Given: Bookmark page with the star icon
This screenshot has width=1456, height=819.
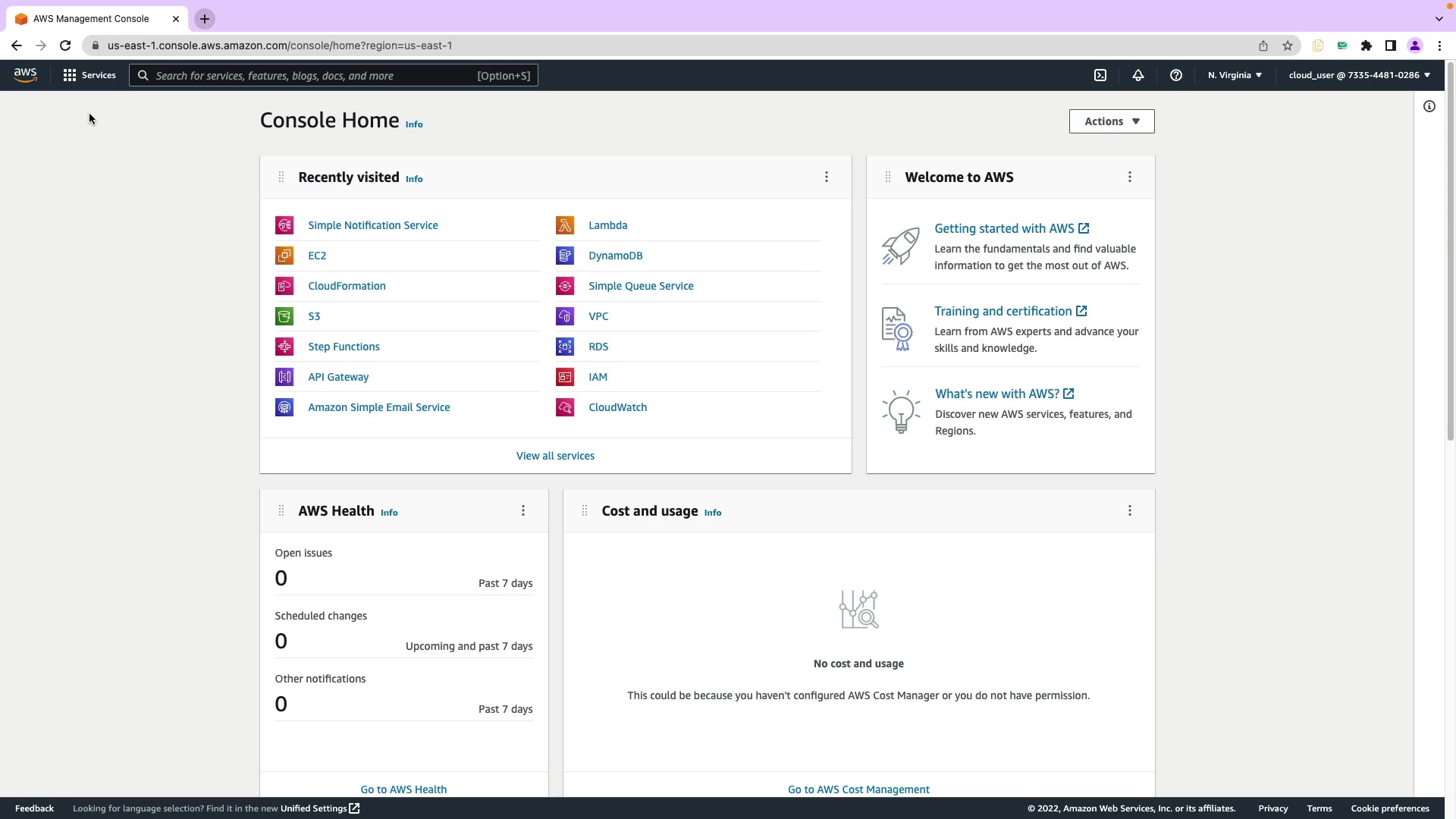Looking at the screenshot, I should pyautogui.click(x=1288, y=45).
